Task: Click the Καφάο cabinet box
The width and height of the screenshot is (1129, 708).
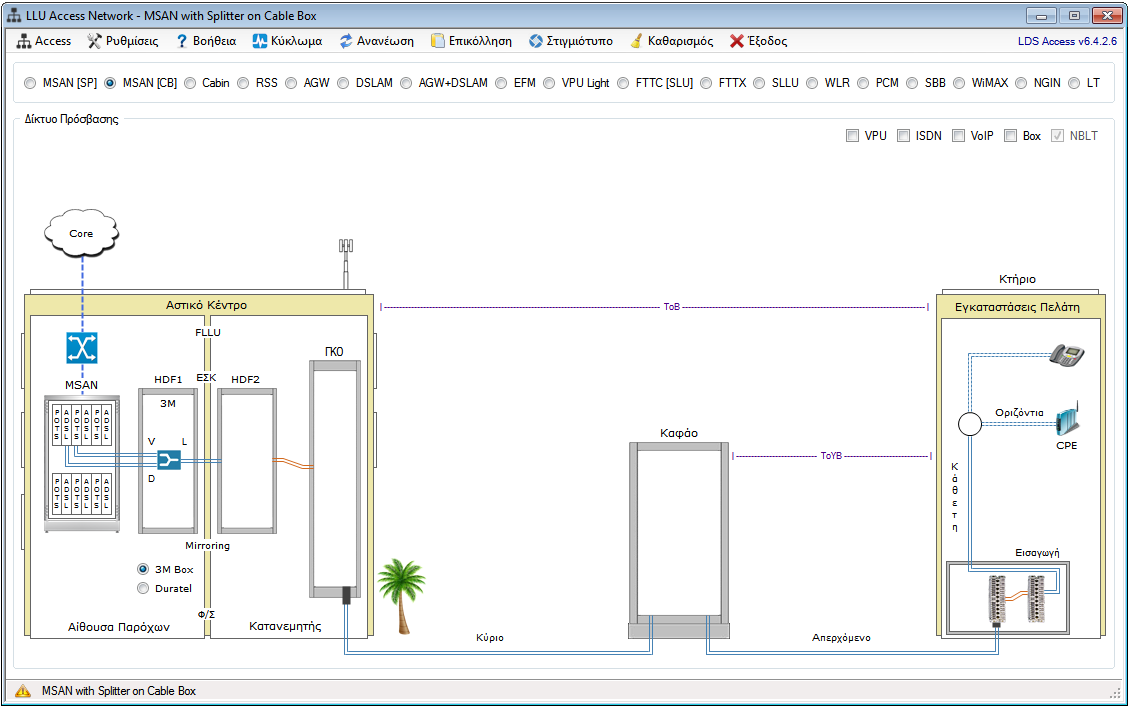Action: [x=679, y=535]
